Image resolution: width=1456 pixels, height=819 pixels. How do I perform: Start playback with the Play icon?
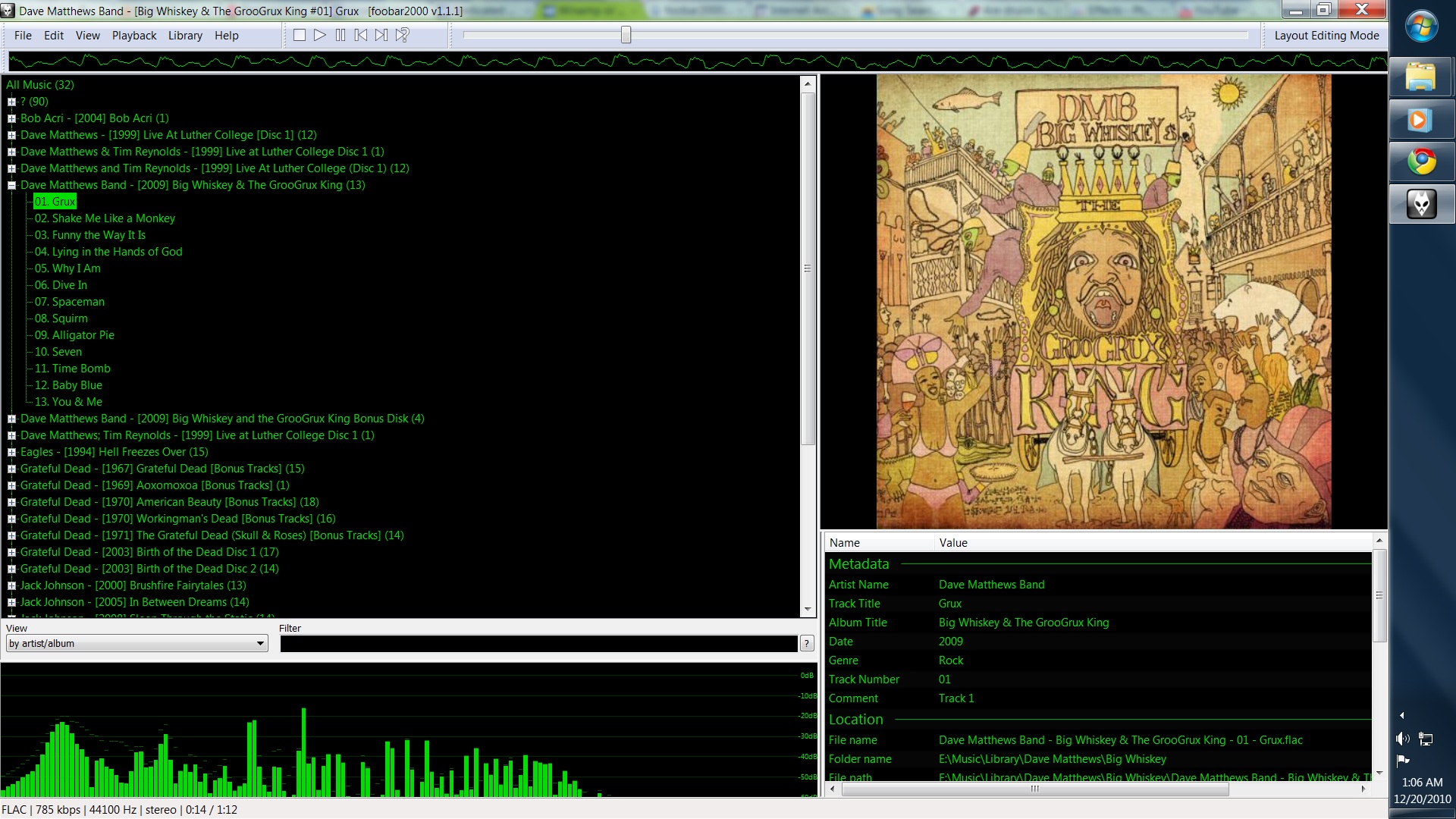(319, 34)
